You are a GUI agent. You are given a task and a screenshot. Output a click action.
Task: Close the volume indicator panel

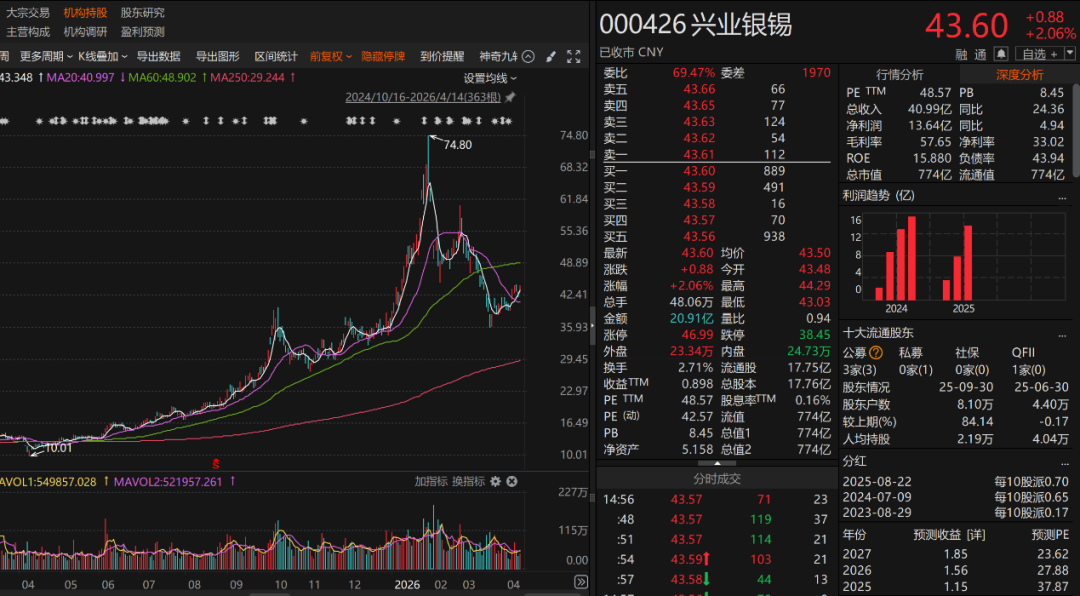(512, 482)
